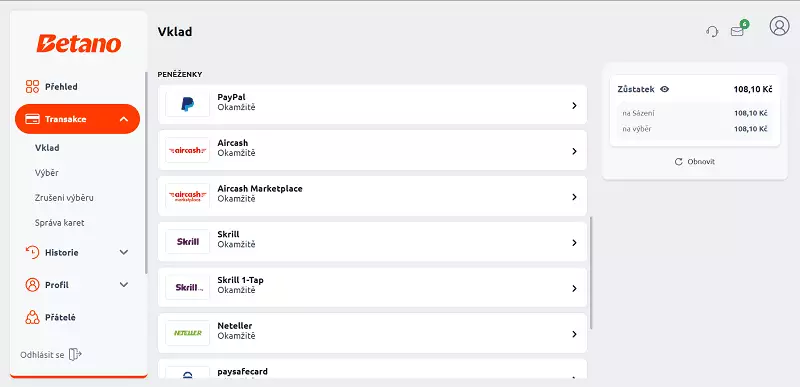800x387 pixels.
Task: Toggle balance visibility eye icon
Action: 664,89
